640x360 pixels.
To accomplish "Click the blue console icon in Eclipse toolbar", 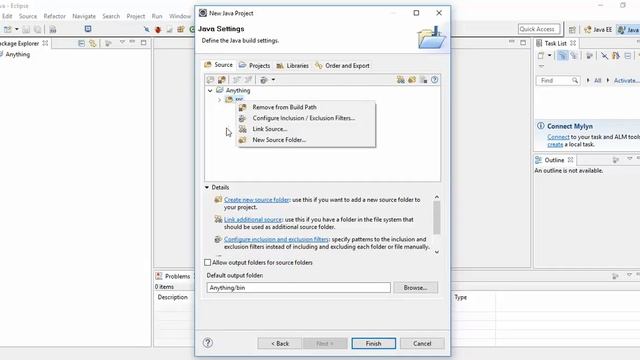I will 88,29.
